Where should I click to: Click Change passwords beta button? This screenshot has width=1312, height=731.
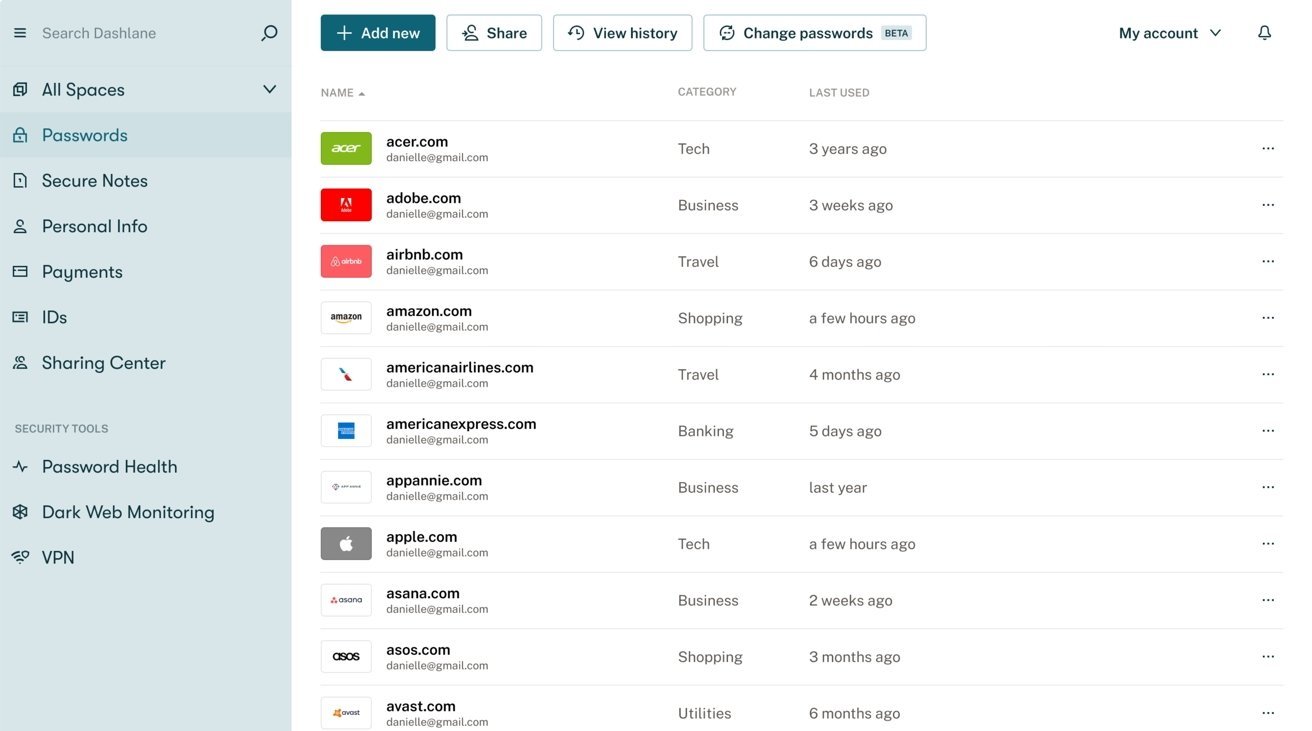point(814,33)
